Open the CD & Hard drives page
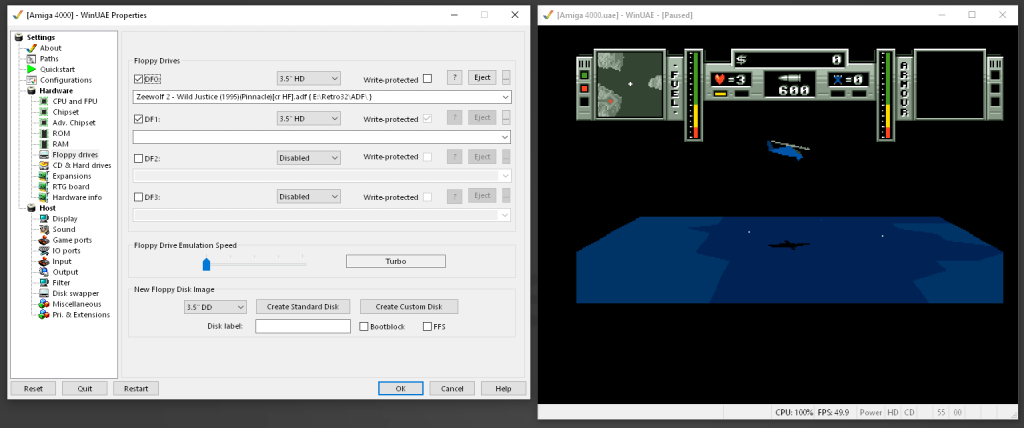Screen dimensions: 1024x428 coord(82,165)
